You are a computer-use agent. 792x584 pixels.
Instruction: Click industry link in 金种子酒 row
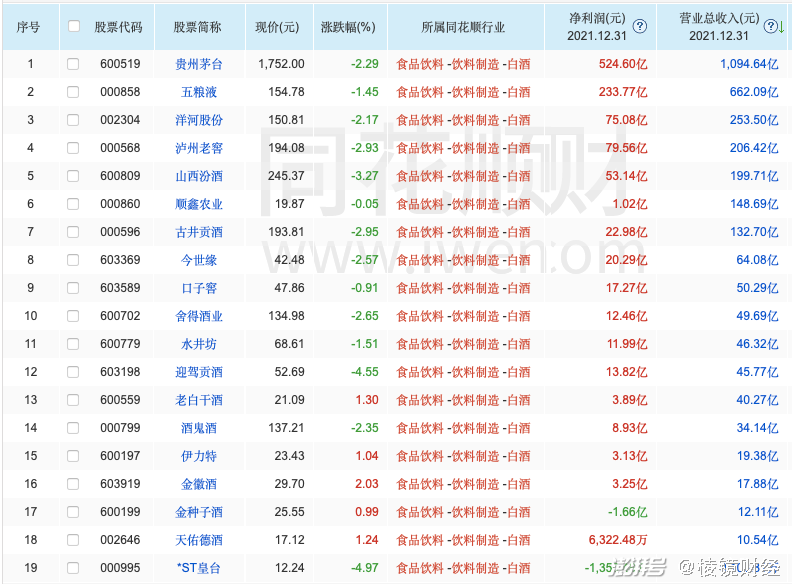[x=463, y=512]
